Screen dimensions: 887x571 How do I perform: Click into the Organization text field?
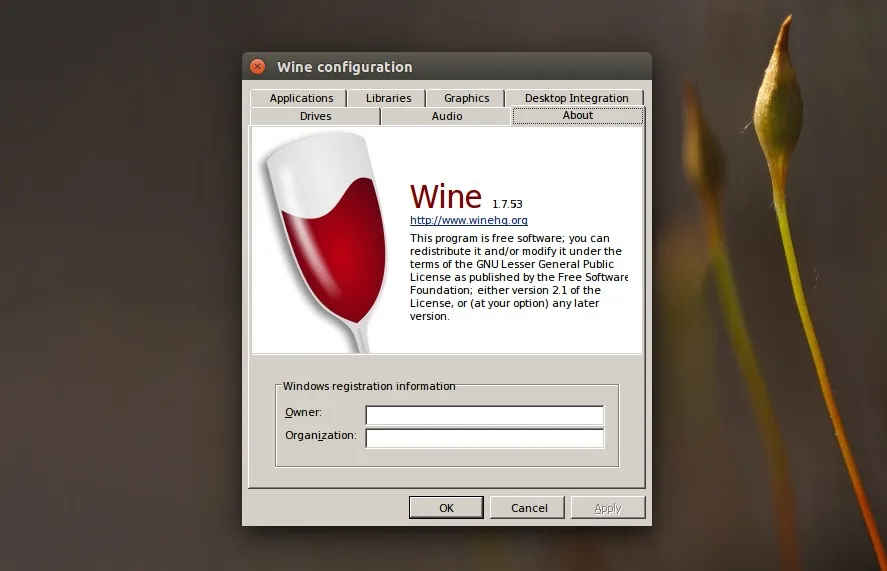484,438
